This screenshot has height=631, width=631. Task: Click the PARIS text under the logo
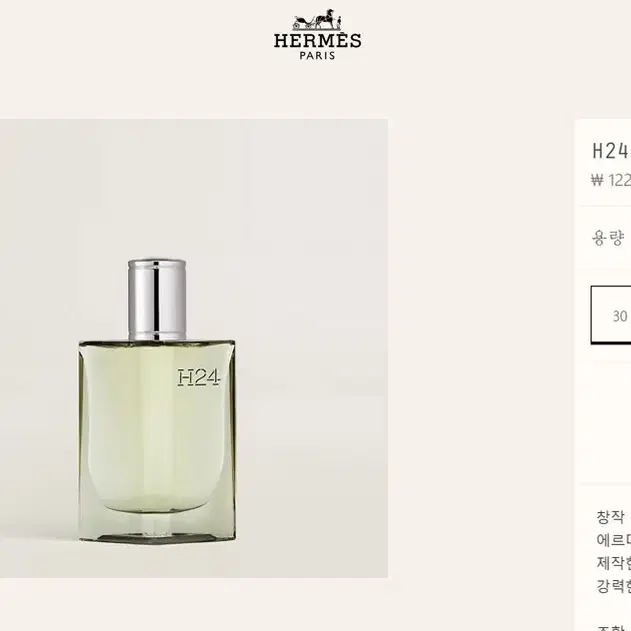(318, 56)
